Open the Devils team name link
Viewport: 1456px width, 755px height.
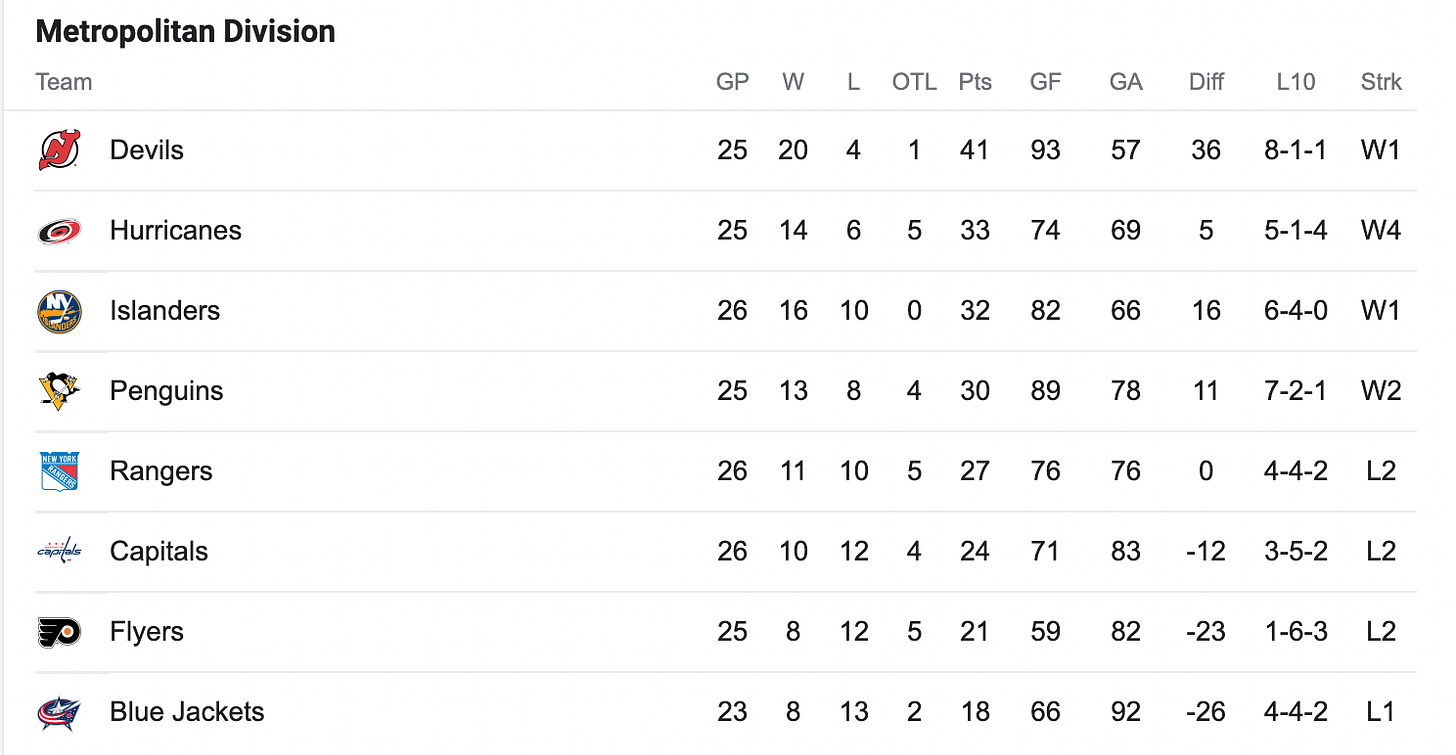click(147, 150)
